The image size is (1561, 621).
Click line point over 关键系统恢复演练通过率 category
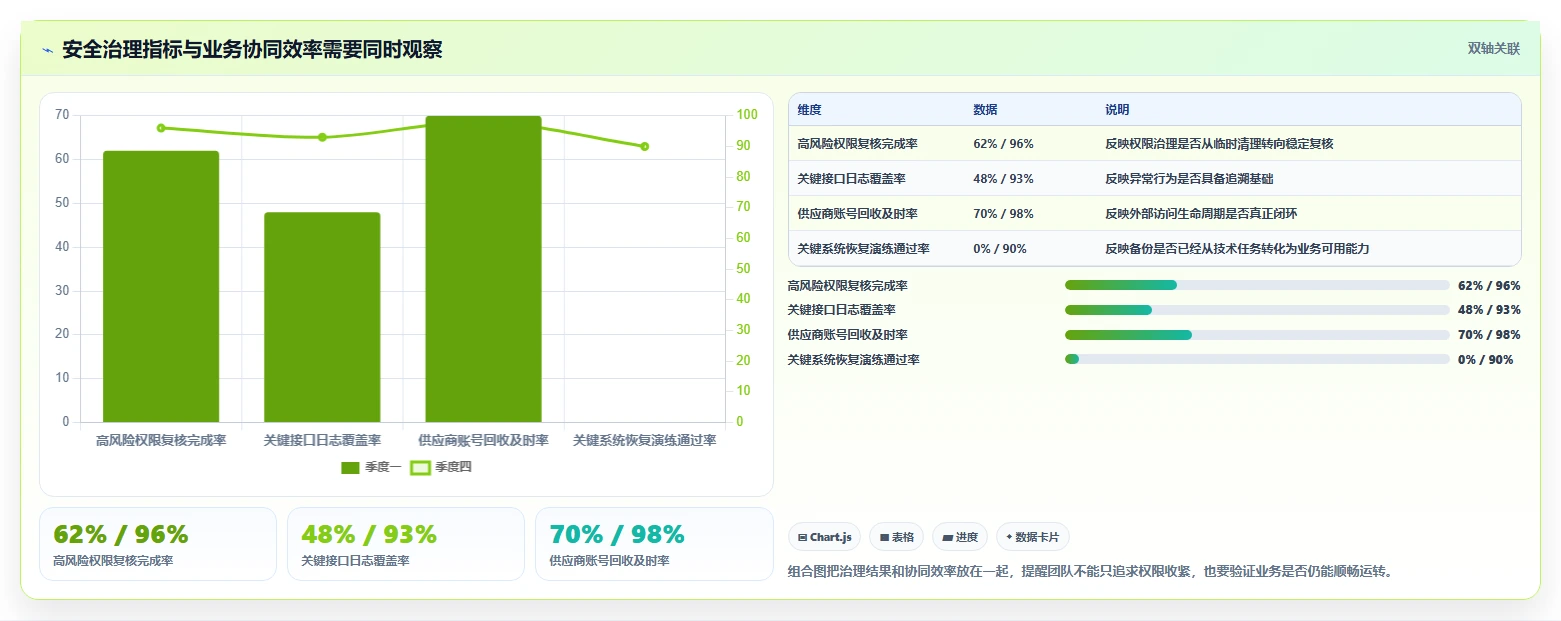pyautogui.click(x=645, y=146)
